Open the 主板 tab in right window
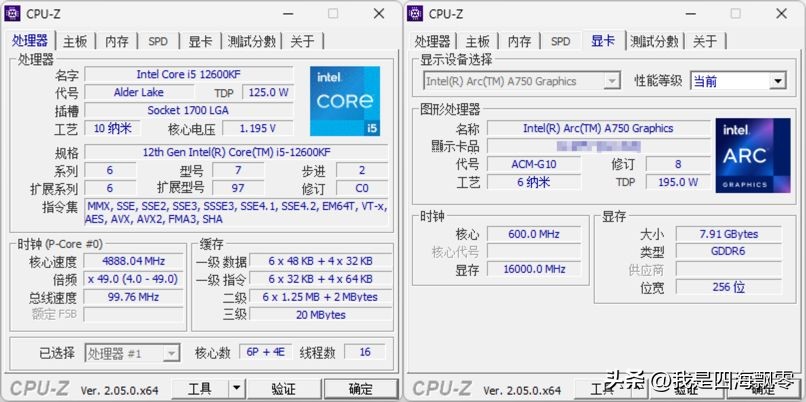 point(478,42)
